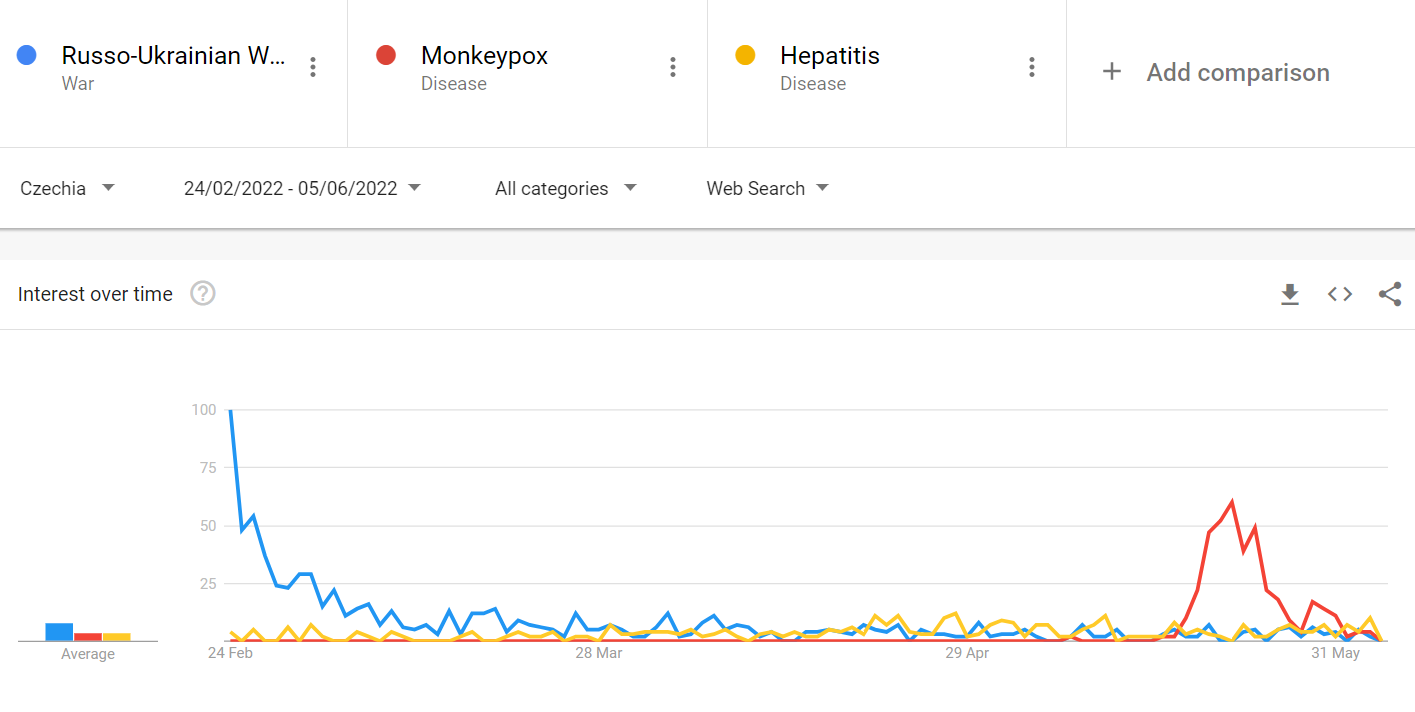Download the interest over time CSV
This screenshot has height=712, width=1415.
pos(1290,294)
